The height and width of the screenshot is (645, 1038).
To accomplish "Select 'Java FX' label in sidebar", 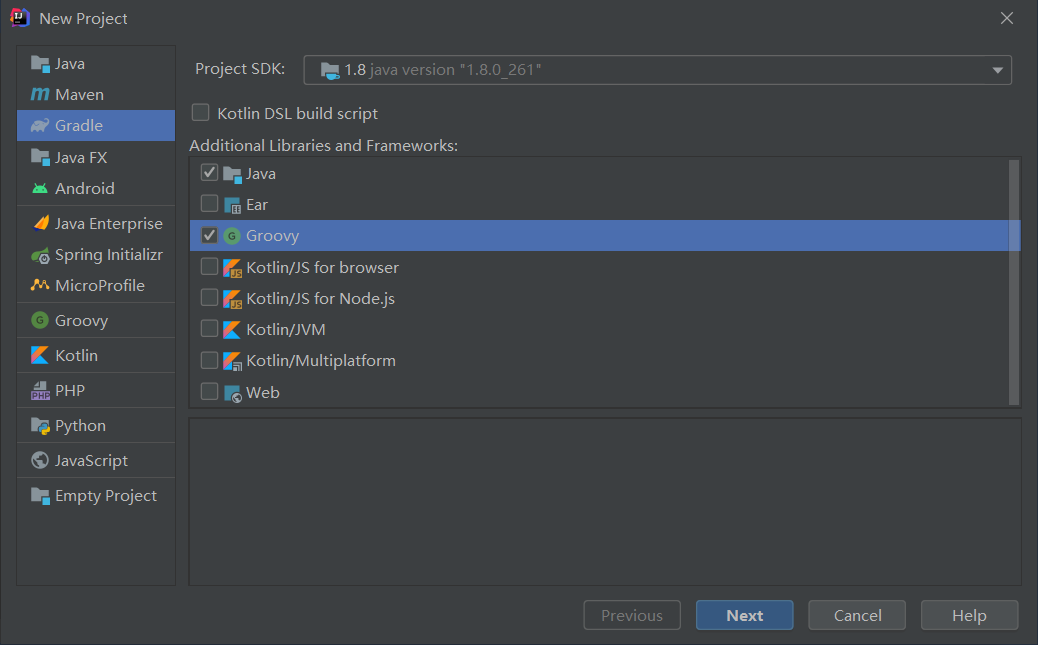I will point(81,158).
